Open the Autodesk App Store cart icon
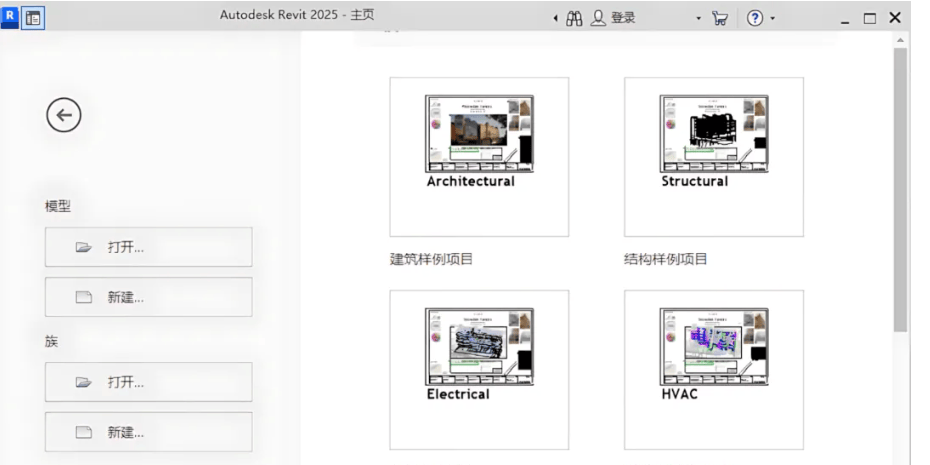Viewport: 930px width, 465px height. click(x=720, y=18)
